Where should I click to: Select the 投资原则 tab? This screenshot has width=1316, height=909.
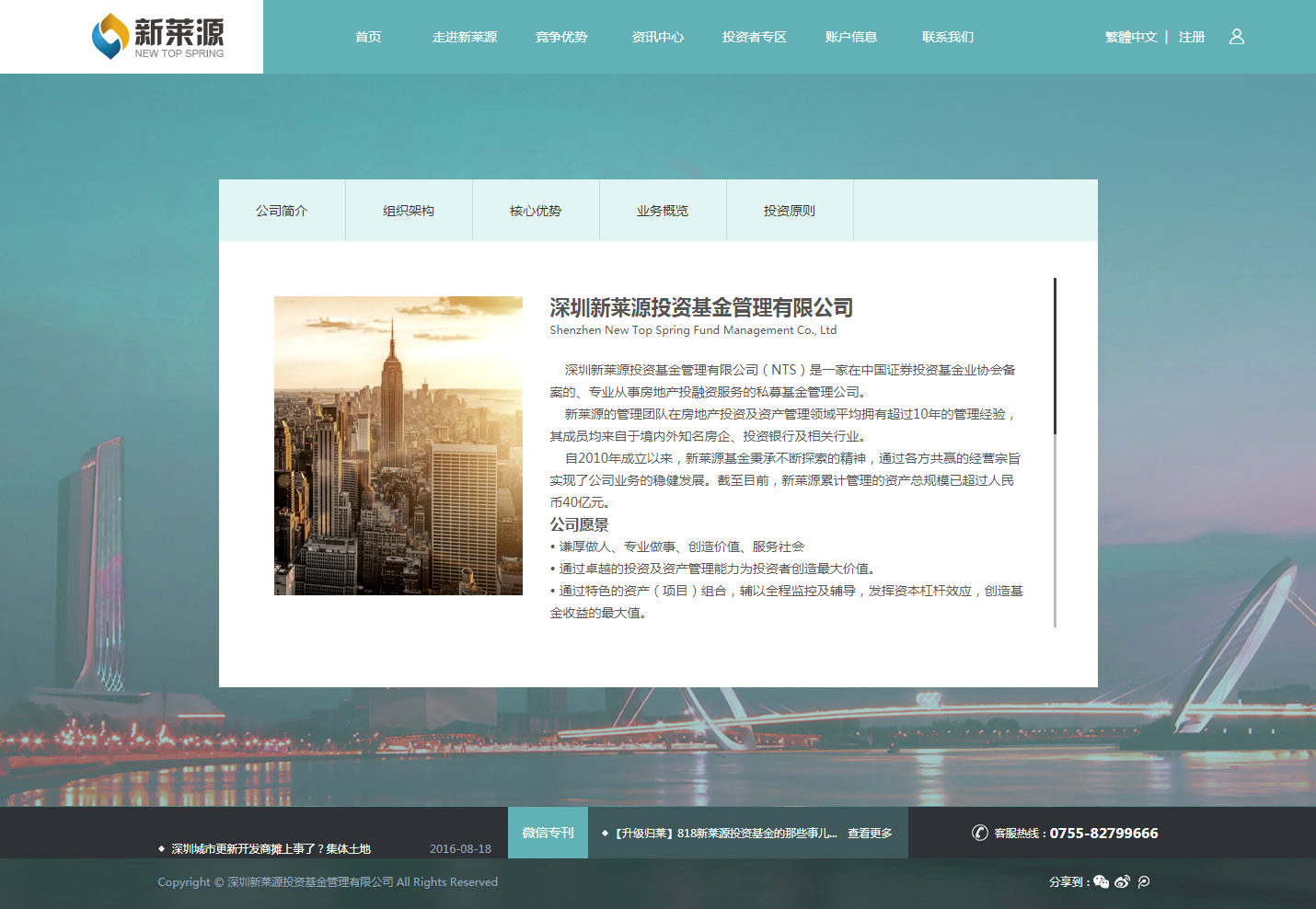790,211
